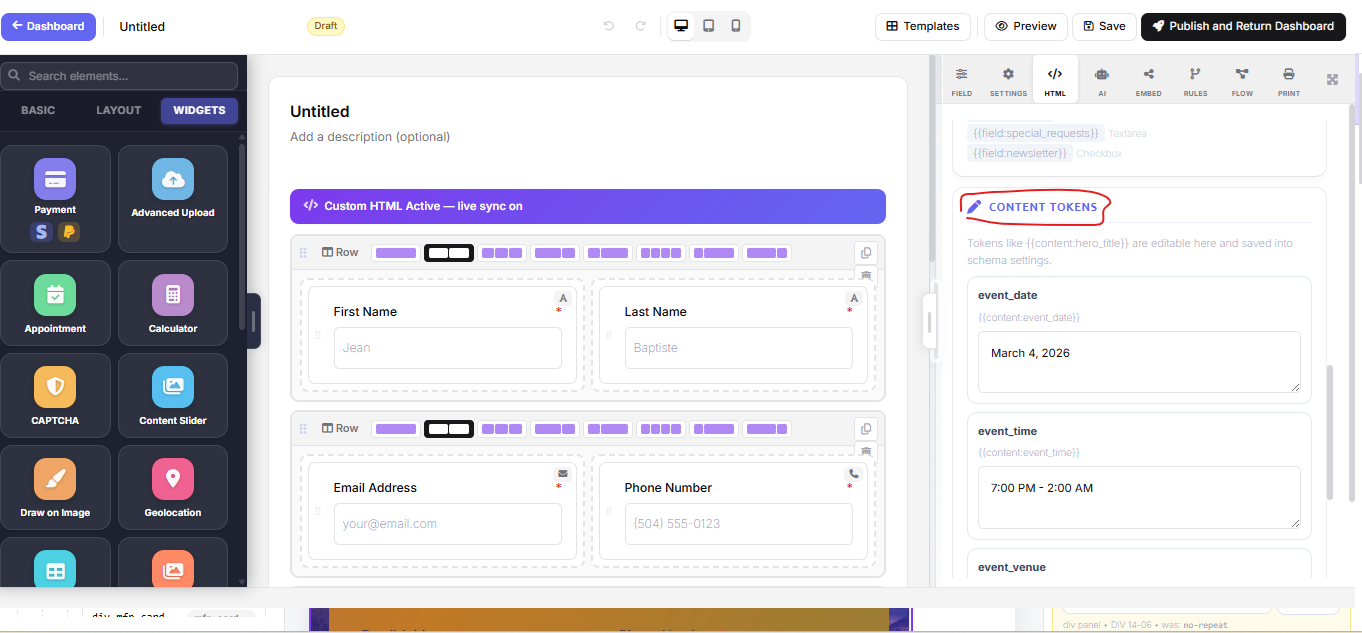Switch to the HTML panel tab

click(x=1055, y=81)
